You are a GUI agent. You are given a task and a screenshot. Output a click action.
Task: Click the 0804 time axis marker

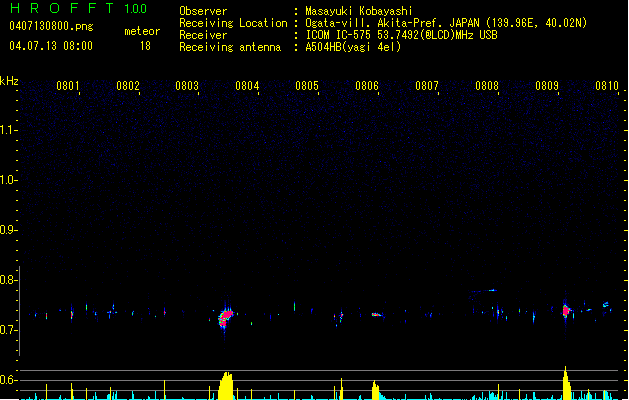[247, 86]
